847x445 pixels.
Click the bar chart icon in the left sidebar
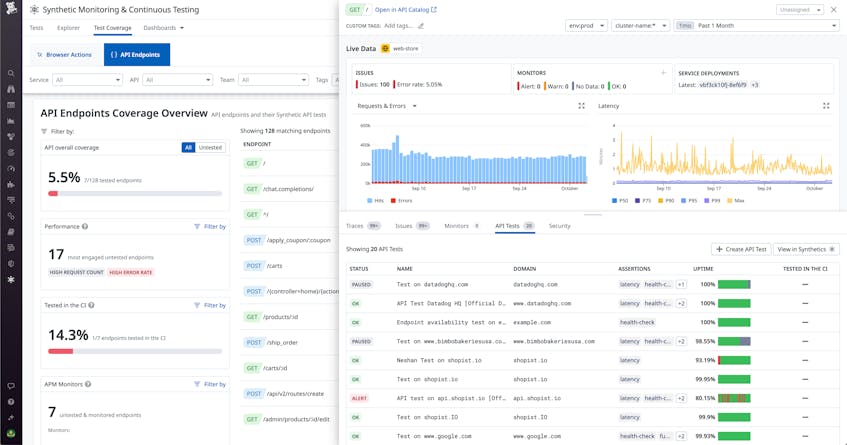pyautogui.click(x=11, y=121)
